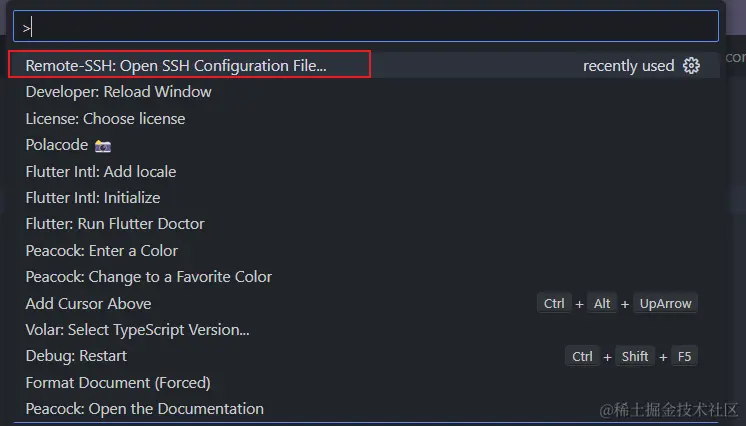Click the F5 keybinding badge

684,356
